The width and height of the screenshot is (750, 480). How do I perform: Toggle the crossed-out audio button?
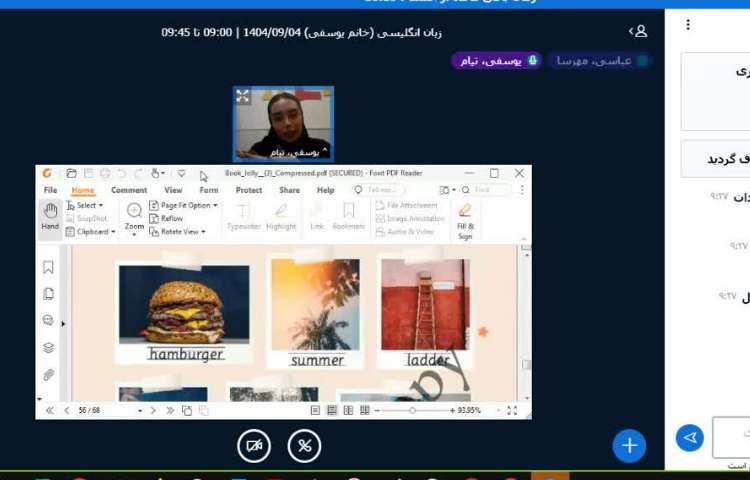pyautogui.click(x=304, y=446)
